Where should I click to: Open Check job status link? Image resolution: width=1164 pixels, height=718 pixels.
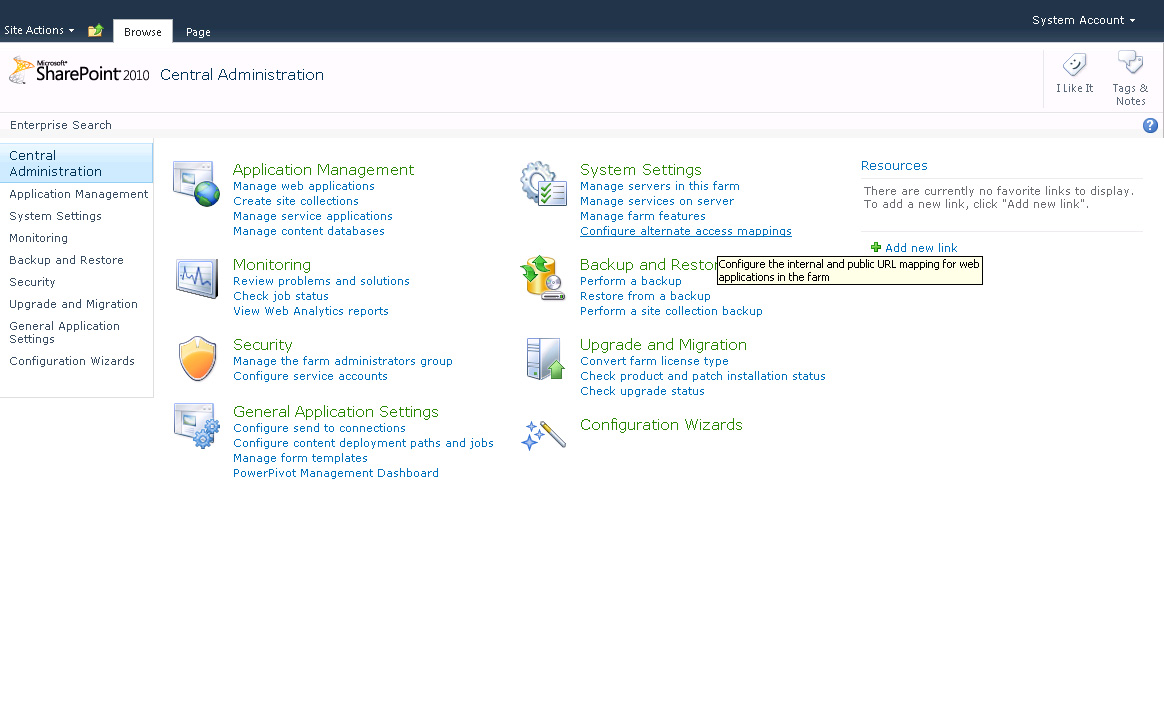281,296
